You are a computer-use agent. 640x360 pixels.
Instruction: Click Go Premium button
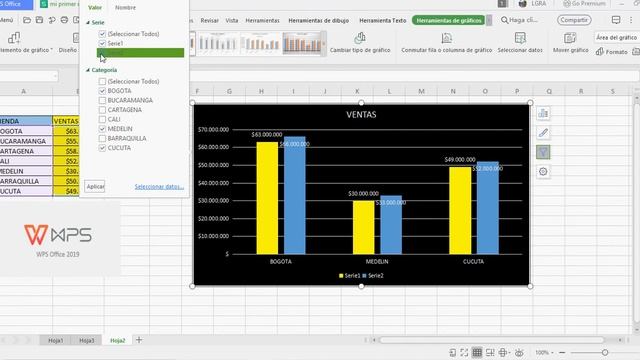pos(584,4)
